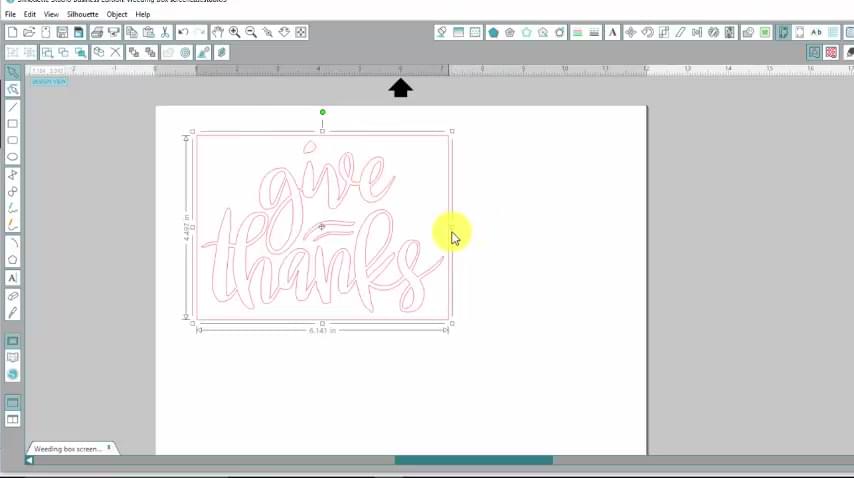The image size is (854, 478).
Task: Click the Send to Back icon
Action: pyautogui.click(x=150, y=52)
